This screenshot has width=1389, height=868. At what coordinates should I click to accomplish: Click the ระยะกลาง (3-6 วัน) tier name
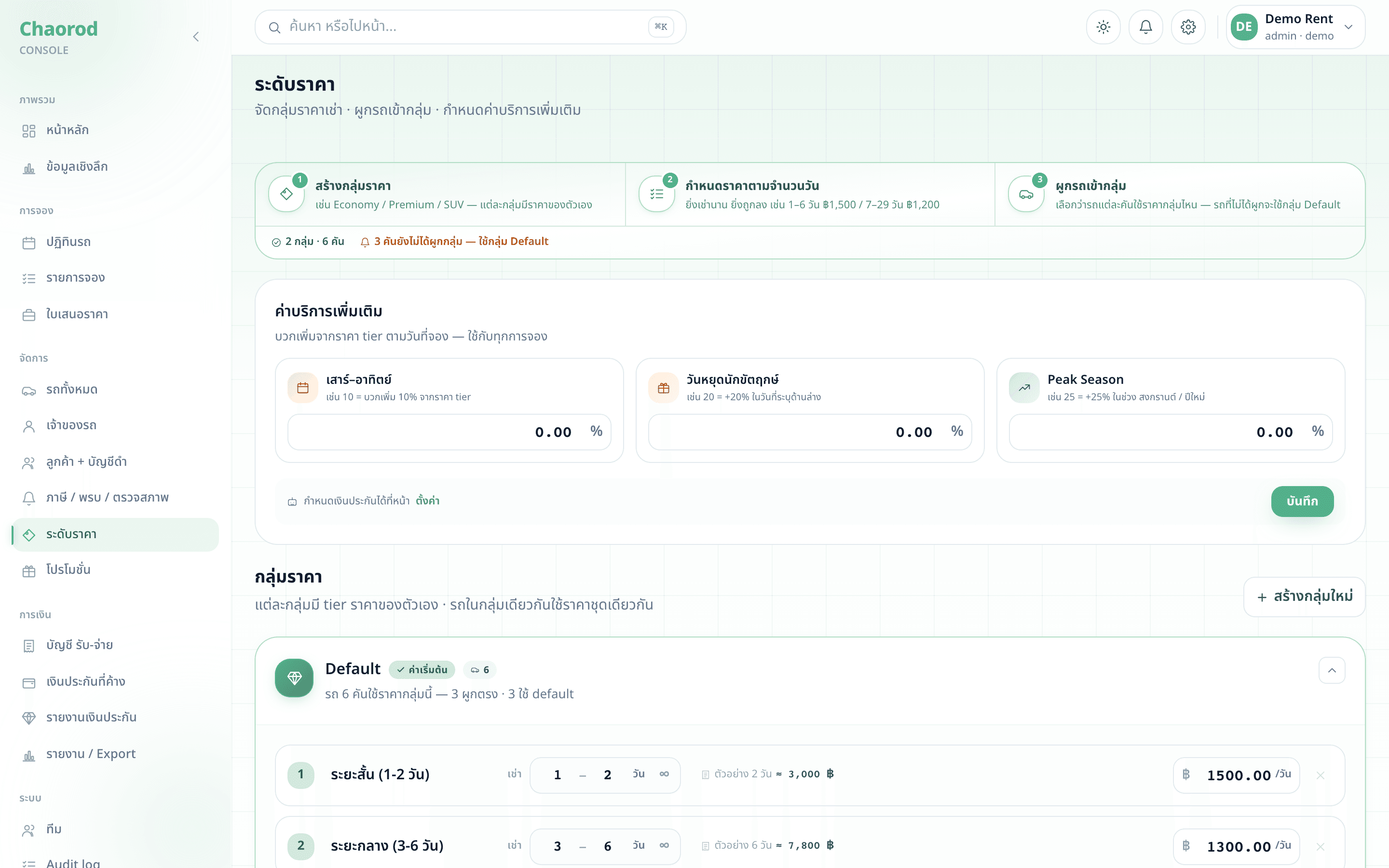[x=387, y=846]
